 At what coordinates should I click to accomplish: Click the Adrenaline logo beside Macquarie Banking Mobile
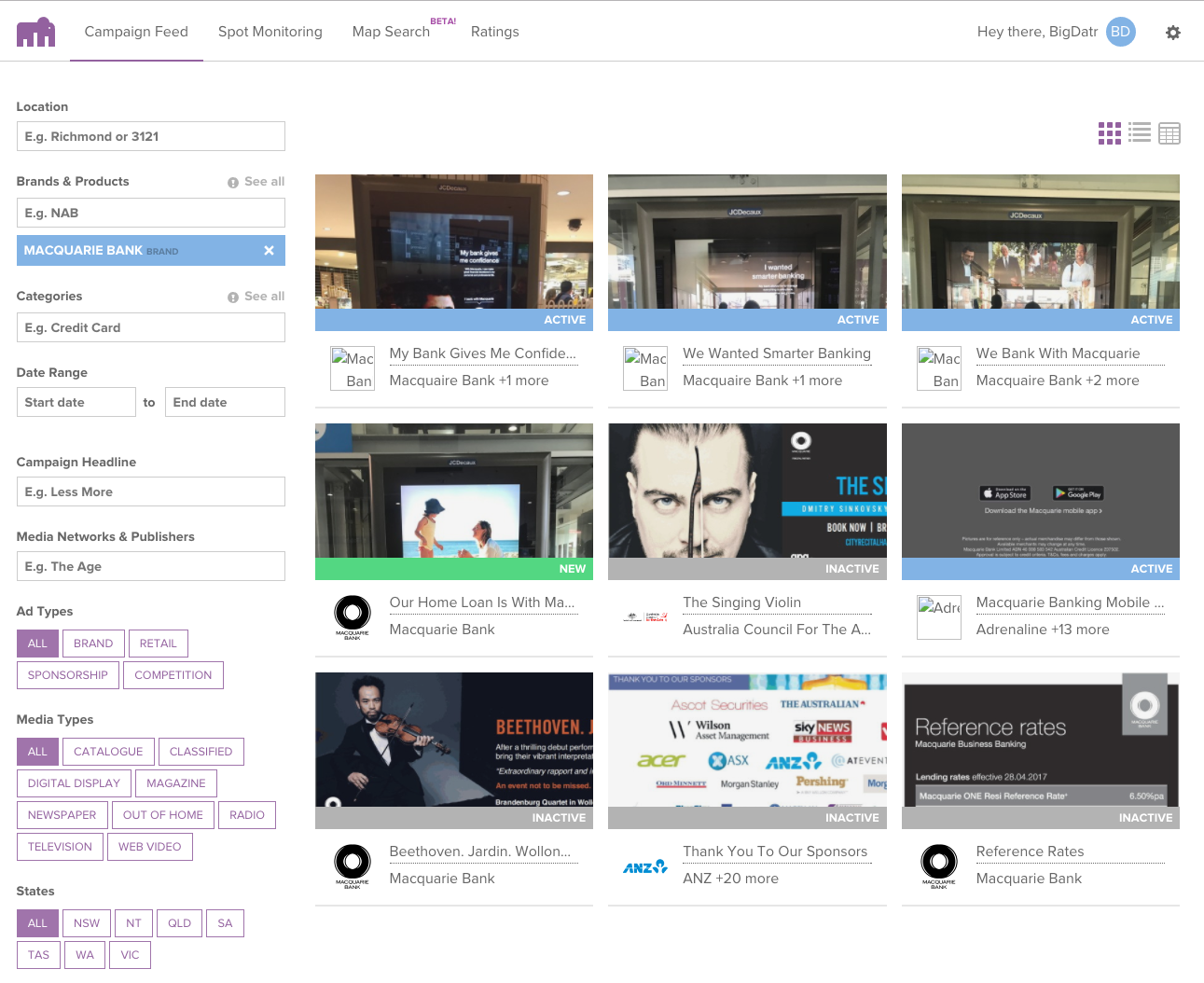click(939, 617)
